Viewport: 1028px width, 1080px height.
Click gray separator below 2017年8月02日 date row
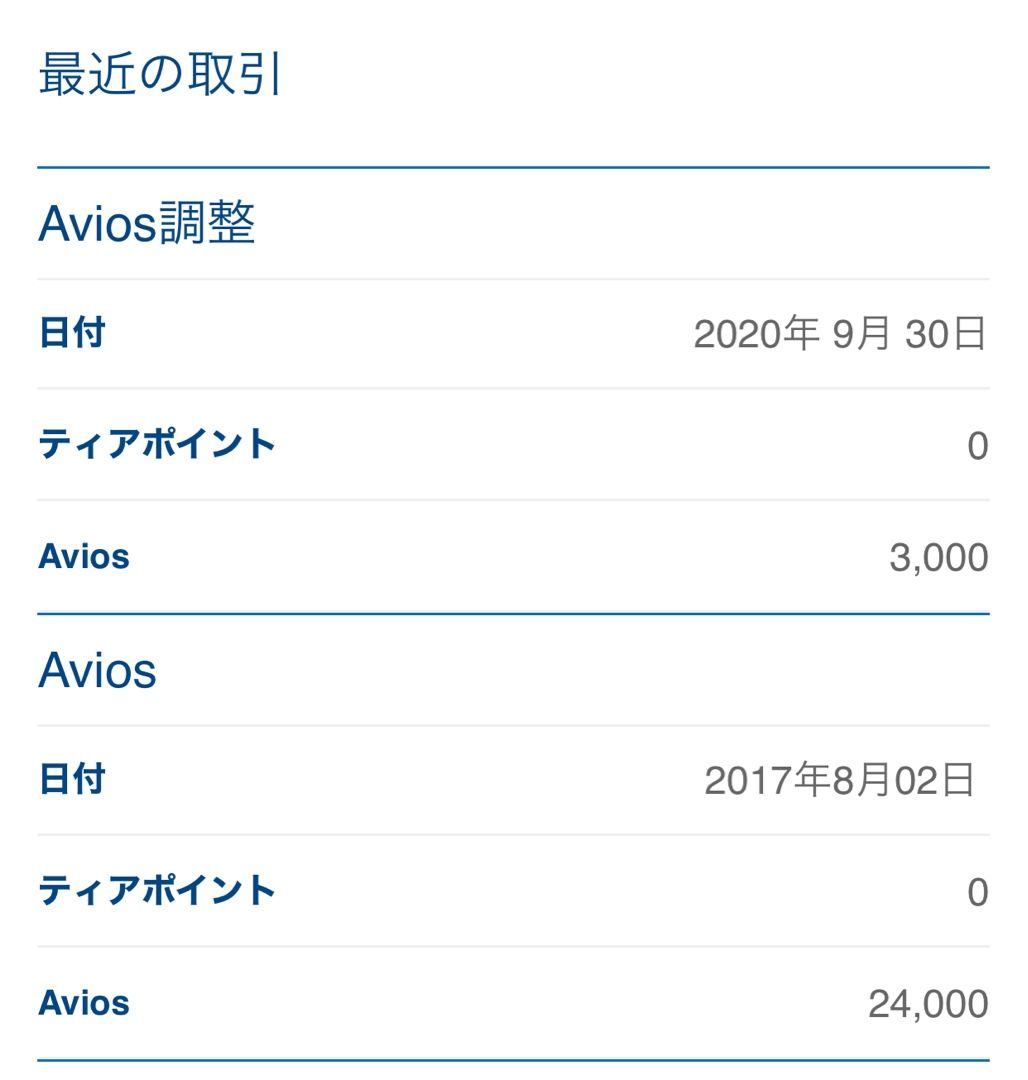pyautogui.click(x=513, y=835)
